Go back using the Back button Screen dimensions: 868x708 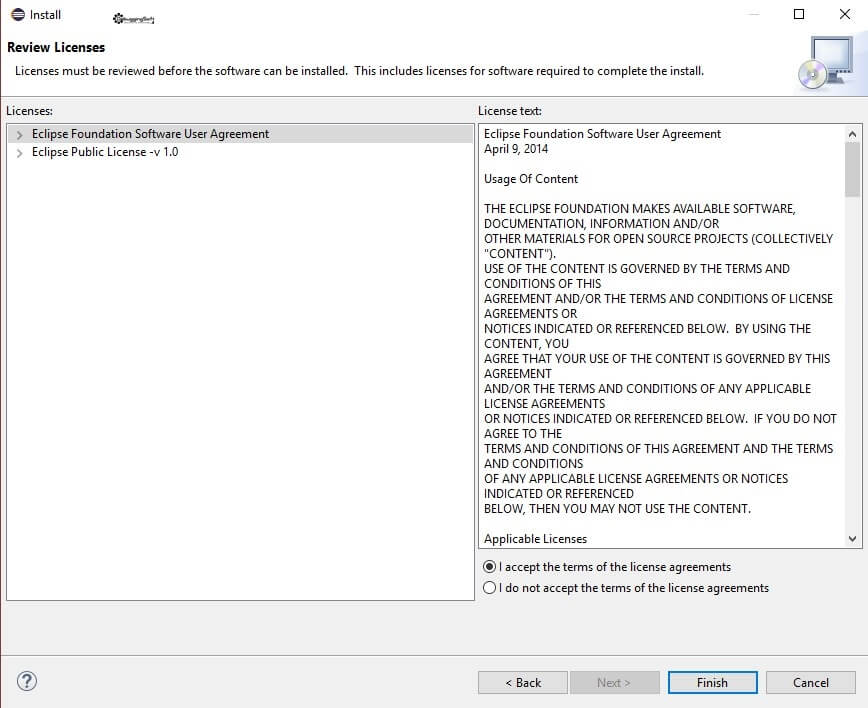tap(522, 682)
